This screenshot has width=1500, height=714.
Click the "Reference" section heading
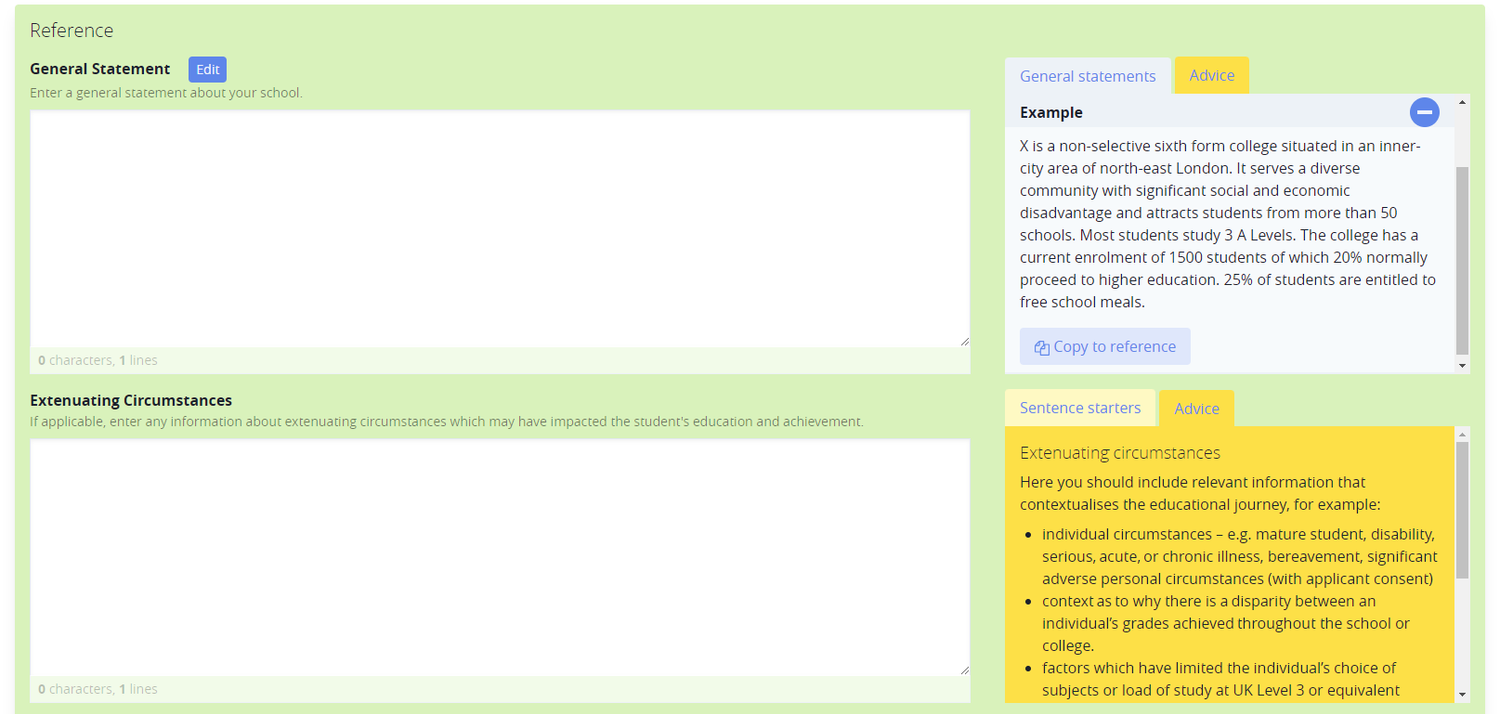tap(72, 30)
